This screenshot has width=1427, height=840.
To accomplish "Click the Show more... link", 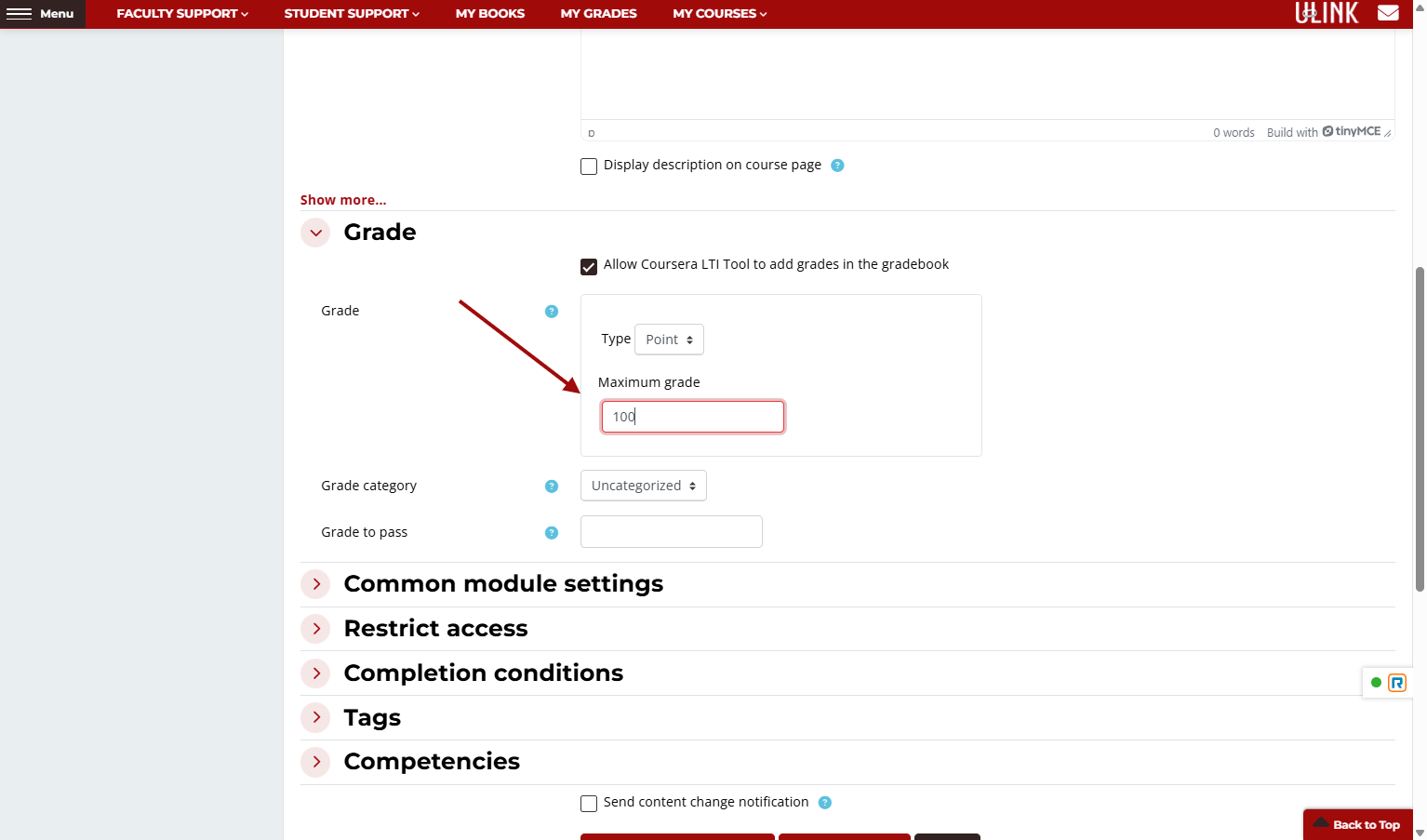I will pos(343,200).
